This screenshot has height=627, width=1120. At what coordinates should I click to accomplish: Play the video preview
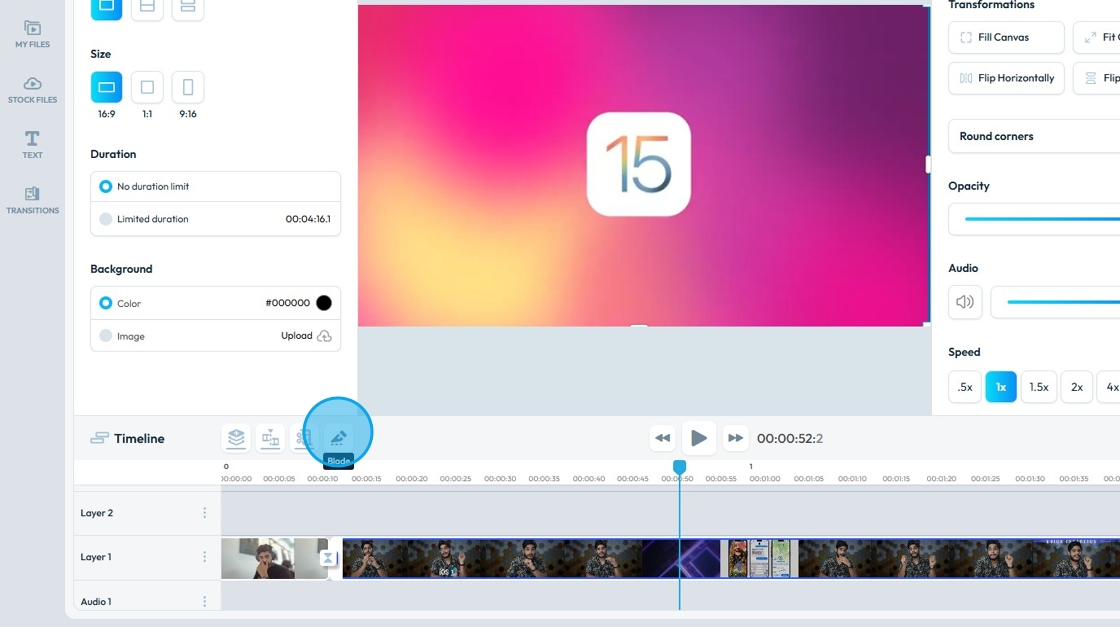tap(699, 438)
